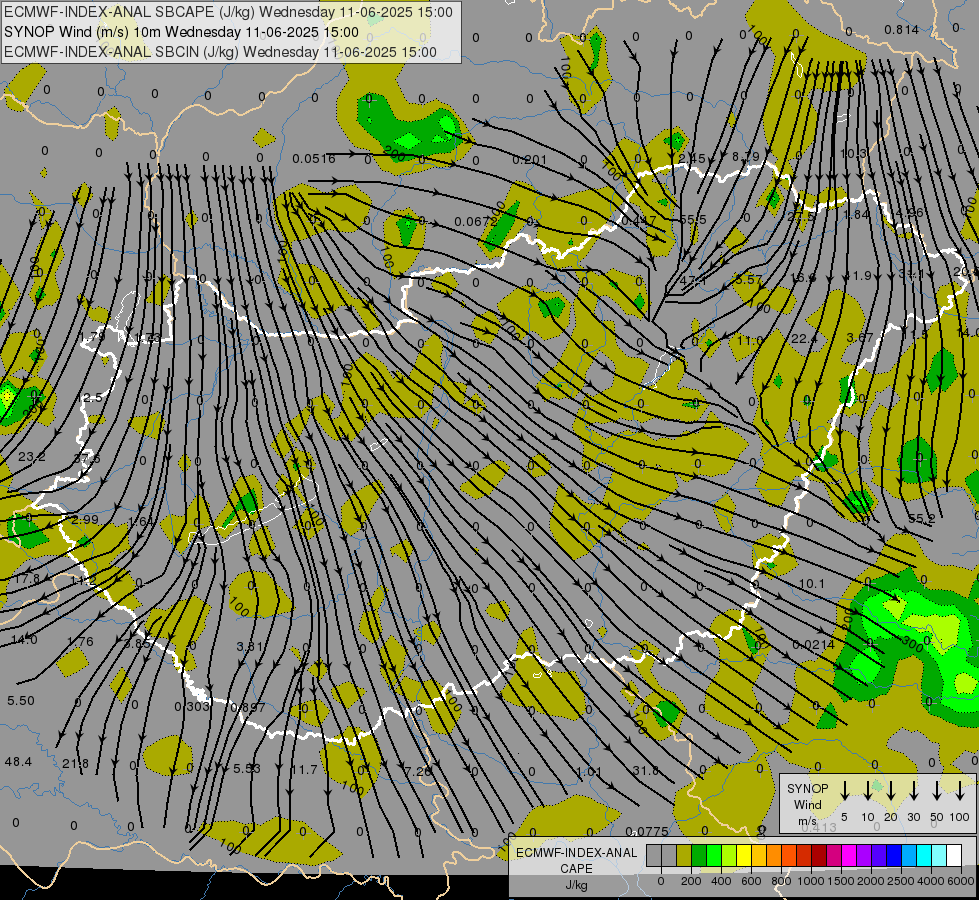Click the 'SYNOP' word in the wind legend
Image resolution: width=979 pixels, height=900 pixels.
click(x=807, y=789)
